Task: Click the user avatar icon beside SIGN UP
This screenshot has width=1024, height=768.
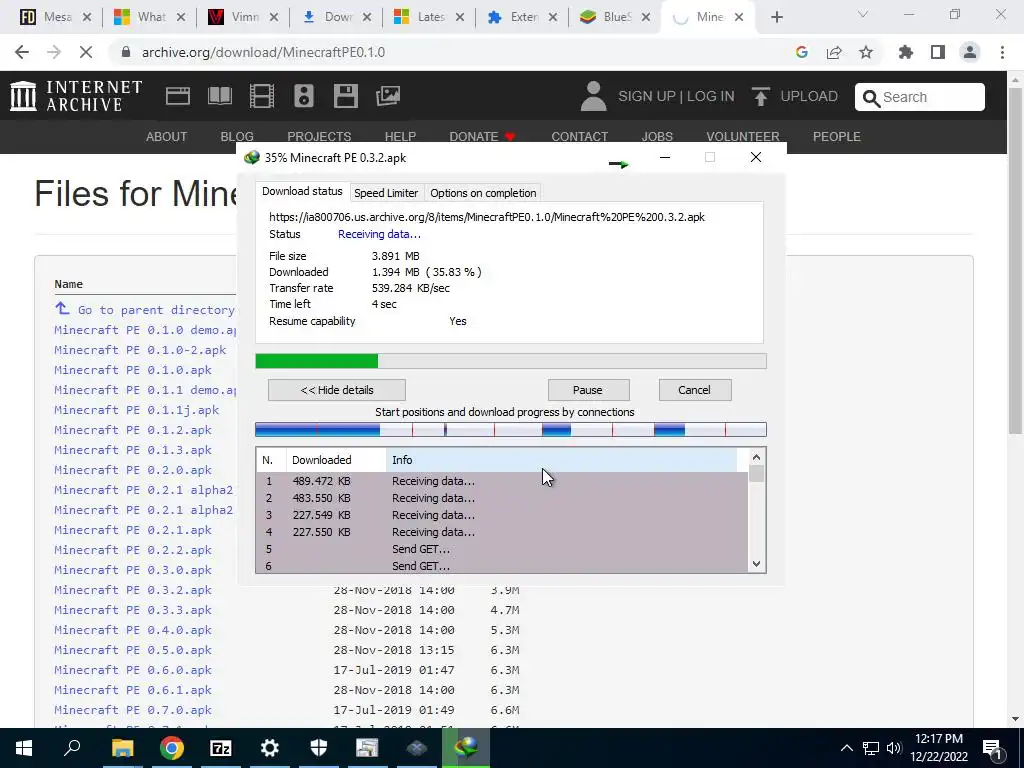Action: (x=593, y=96)
